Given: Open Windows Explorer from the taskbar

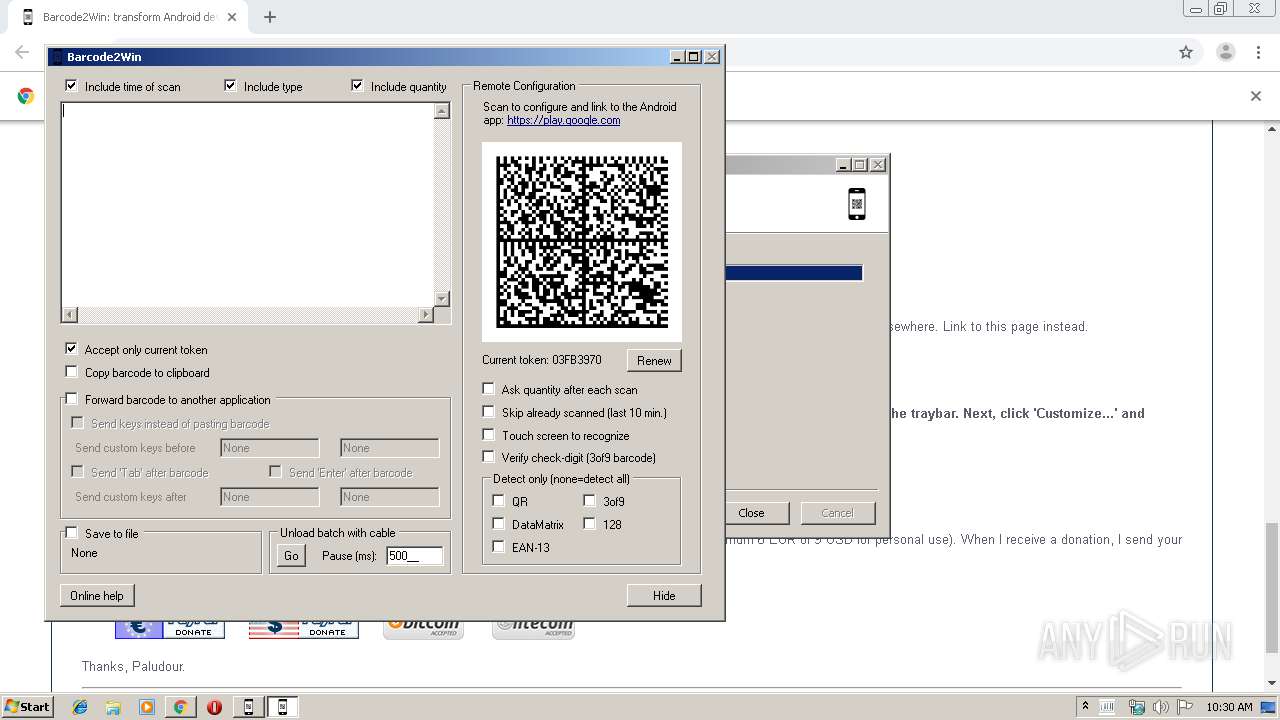Looking at the screenshot, I should tap(113, 707).
